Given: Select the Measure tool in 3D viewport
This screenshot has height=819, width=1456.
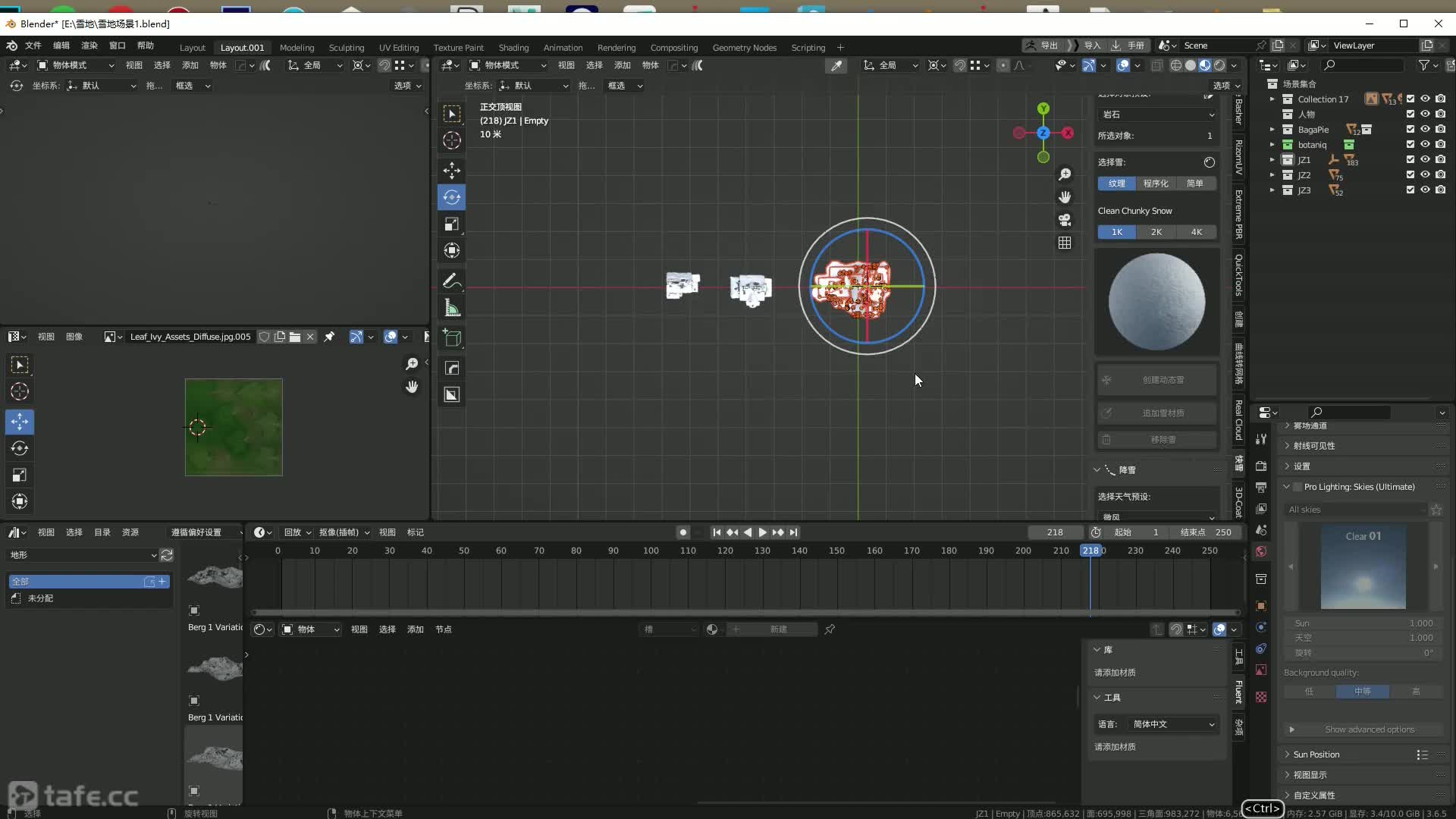Looking at the screenshot, I should point(452,308).
